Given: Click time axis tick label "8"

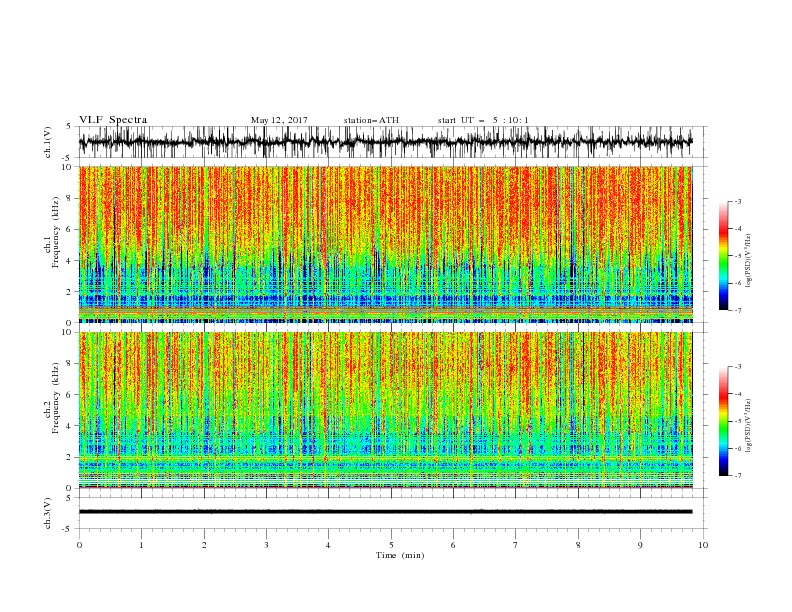Looking at the screenshot, I should [578, 545].
